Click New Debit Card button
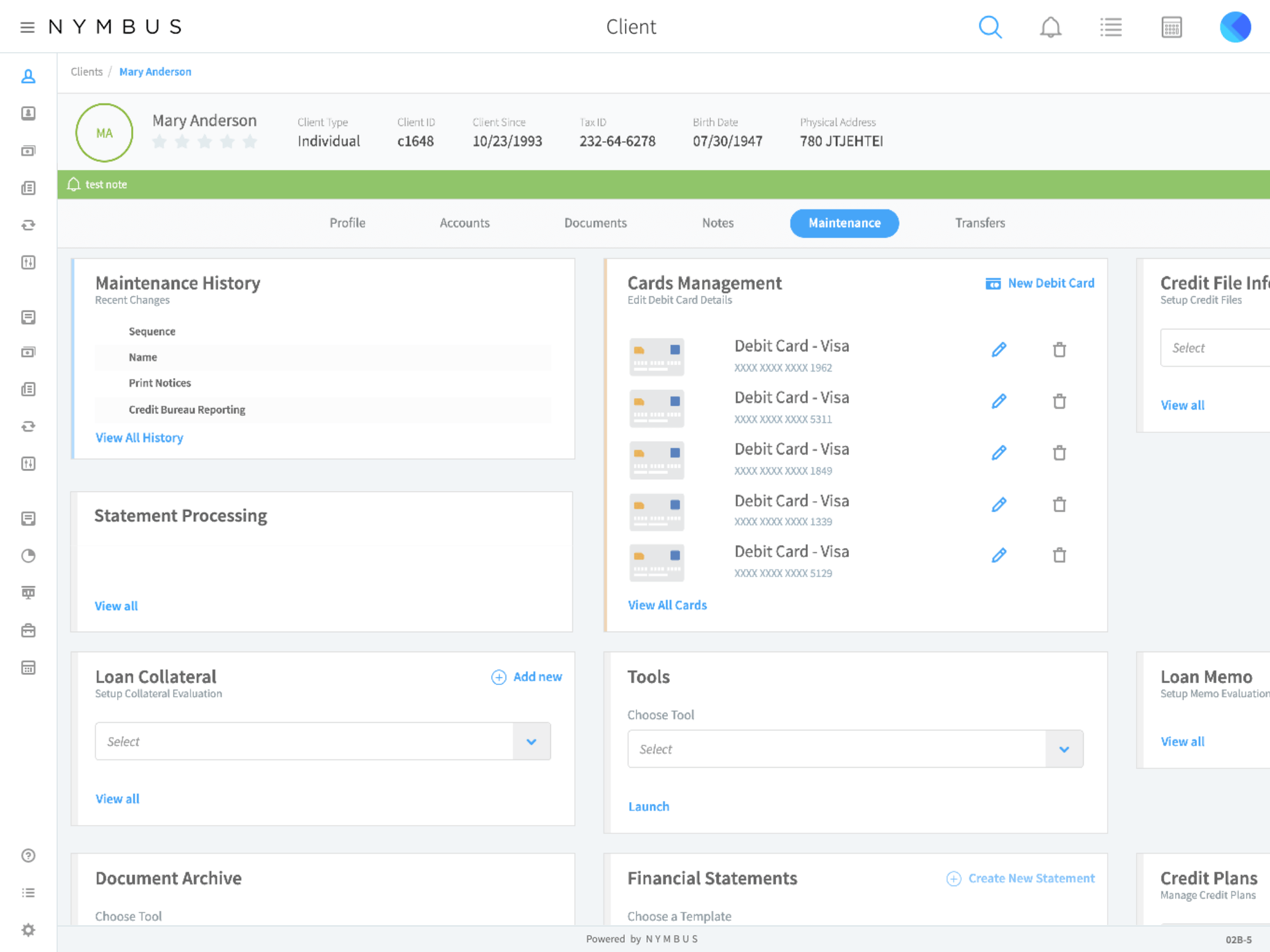The image size is (1270, 952). [1040, 283]
